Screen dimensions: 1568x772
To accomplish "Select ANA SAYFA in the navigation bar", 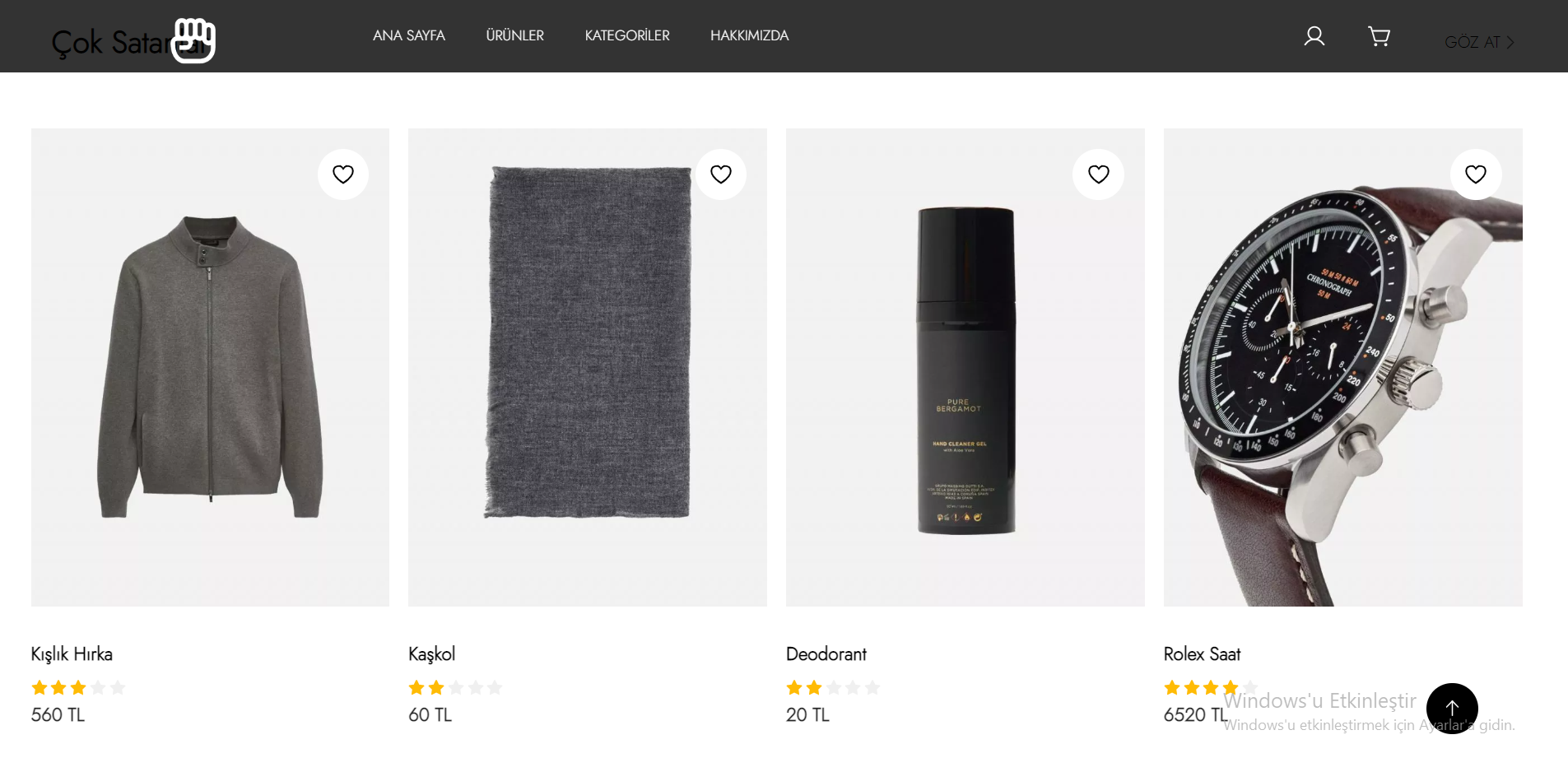I will (x=408, y=35).
